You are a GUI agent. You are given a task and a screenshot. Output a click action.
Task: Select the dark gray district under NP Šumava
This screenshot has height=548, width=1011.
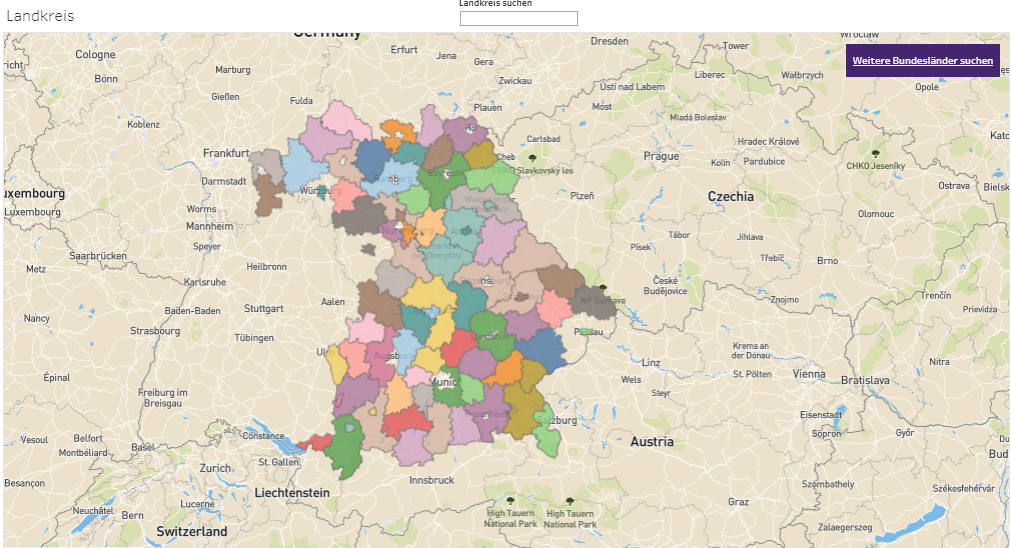pyautogui.click(x=598, y=302)
